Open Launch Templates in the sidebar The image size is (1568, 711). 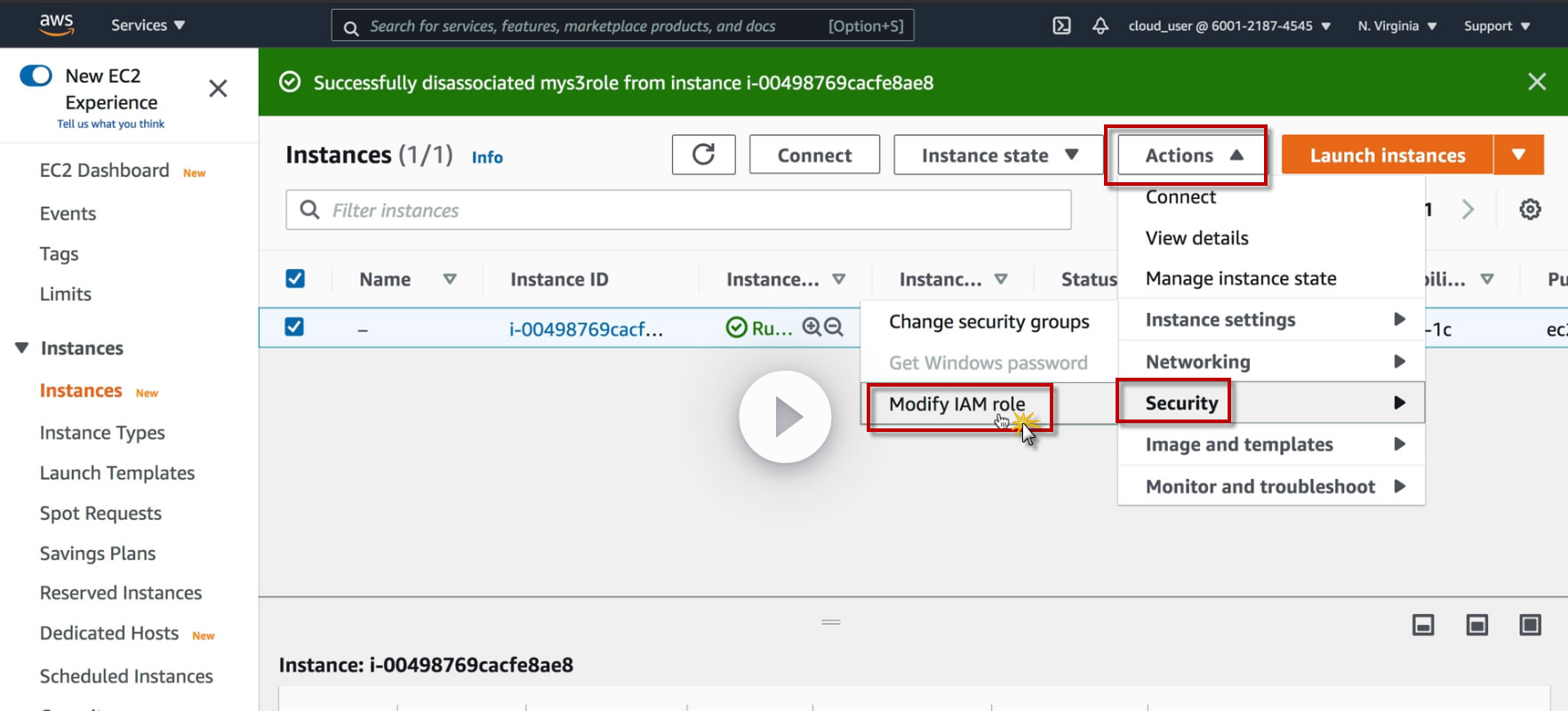[x=117, y=473]
